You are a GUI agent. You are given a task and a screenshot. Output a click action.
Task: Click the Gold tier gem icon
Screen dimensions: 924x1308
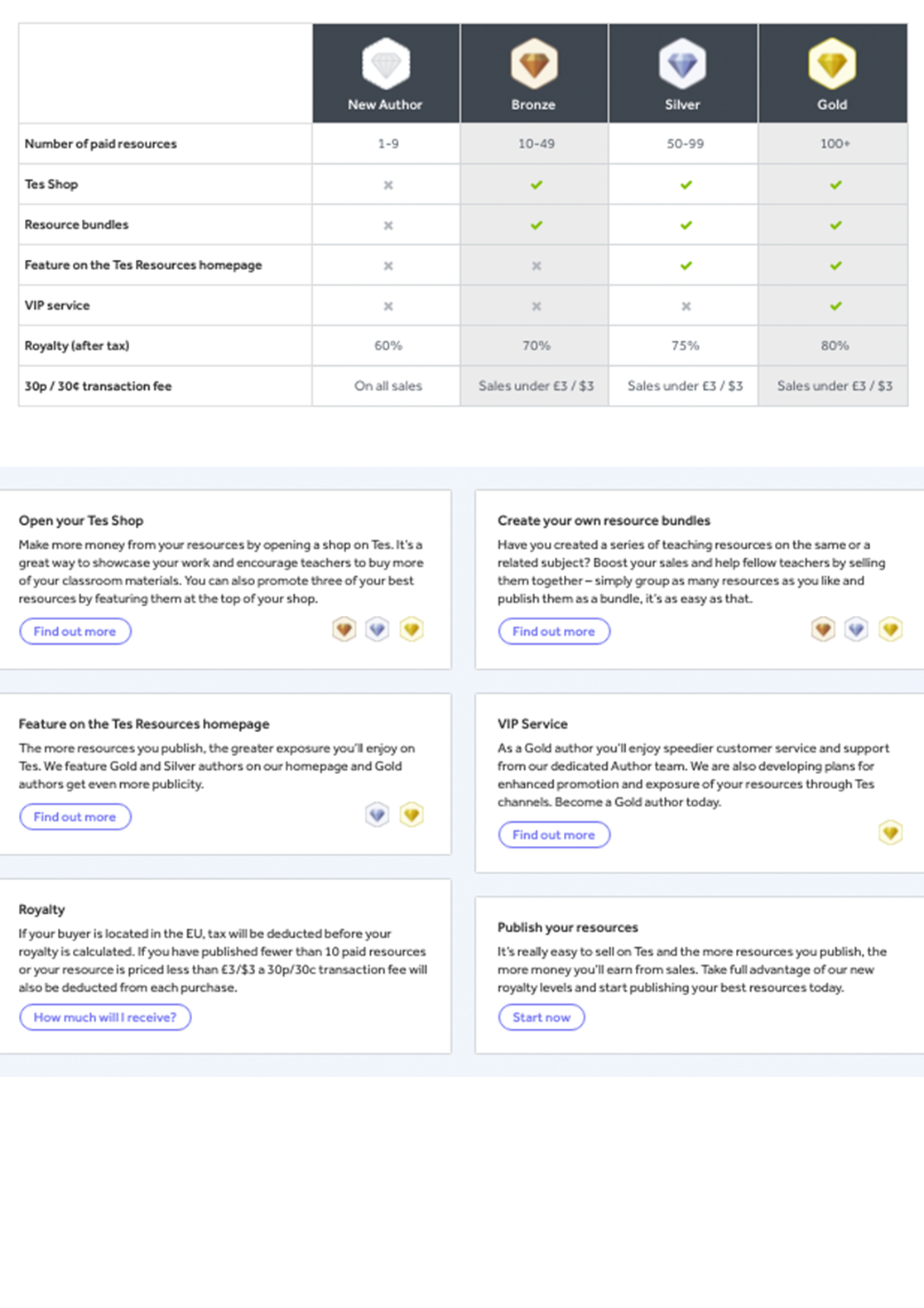point(832,64)
